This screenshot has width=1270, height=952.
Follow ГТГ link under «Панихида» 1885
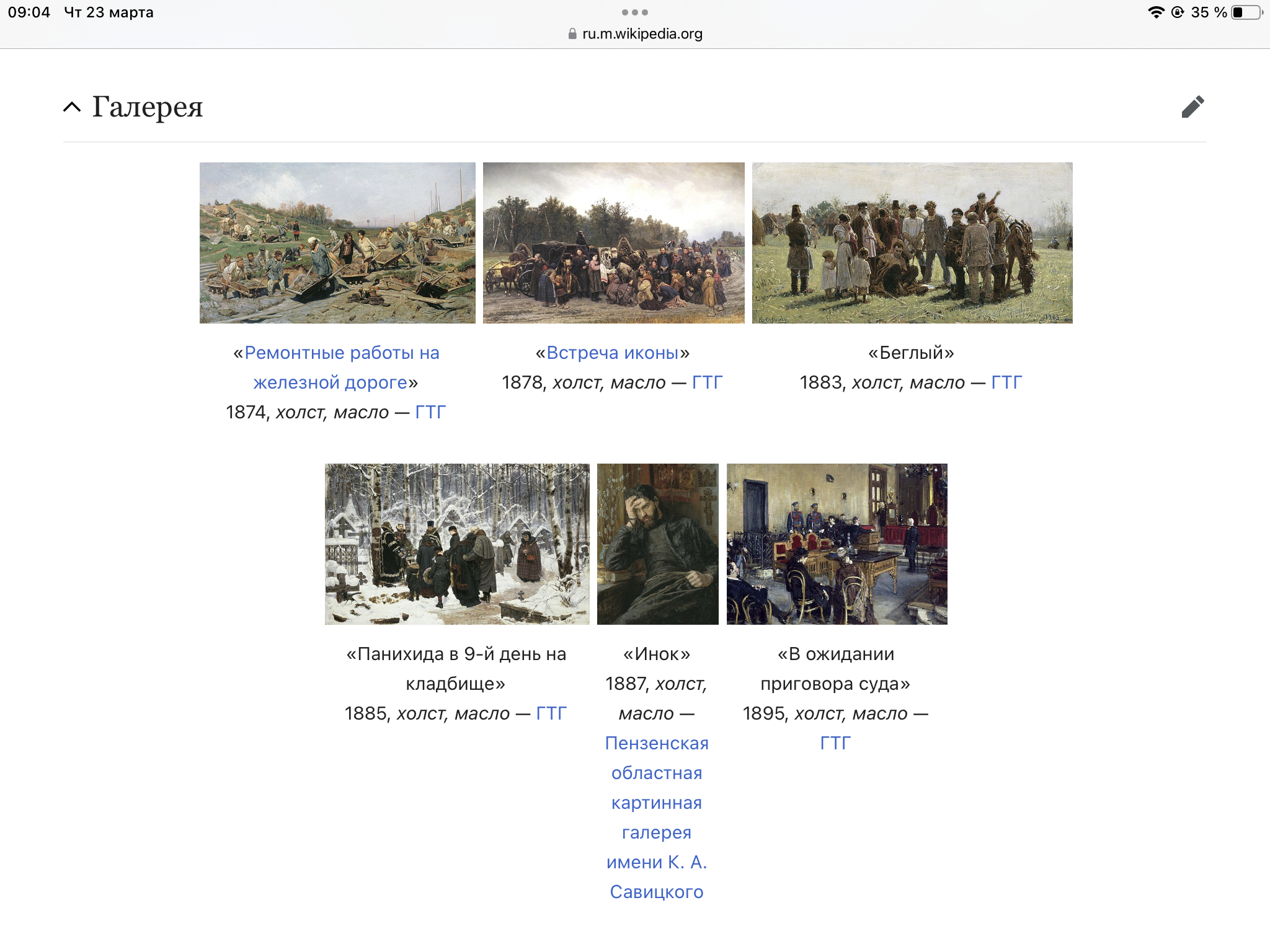coord(551,713)
